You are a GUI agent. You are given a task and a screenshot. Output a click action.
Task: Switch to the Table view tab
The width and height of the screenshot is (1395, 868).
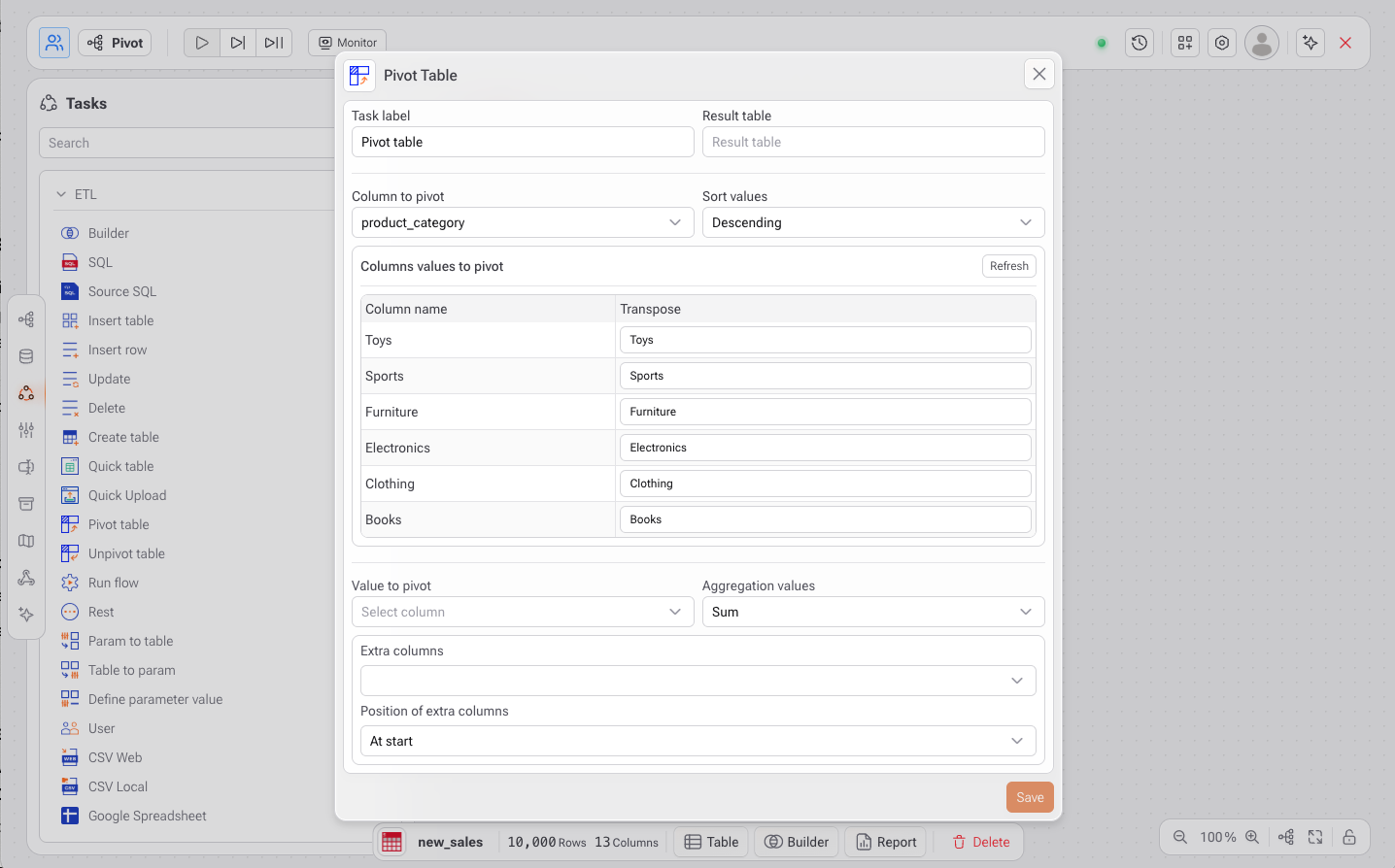(x=711, y=842)
